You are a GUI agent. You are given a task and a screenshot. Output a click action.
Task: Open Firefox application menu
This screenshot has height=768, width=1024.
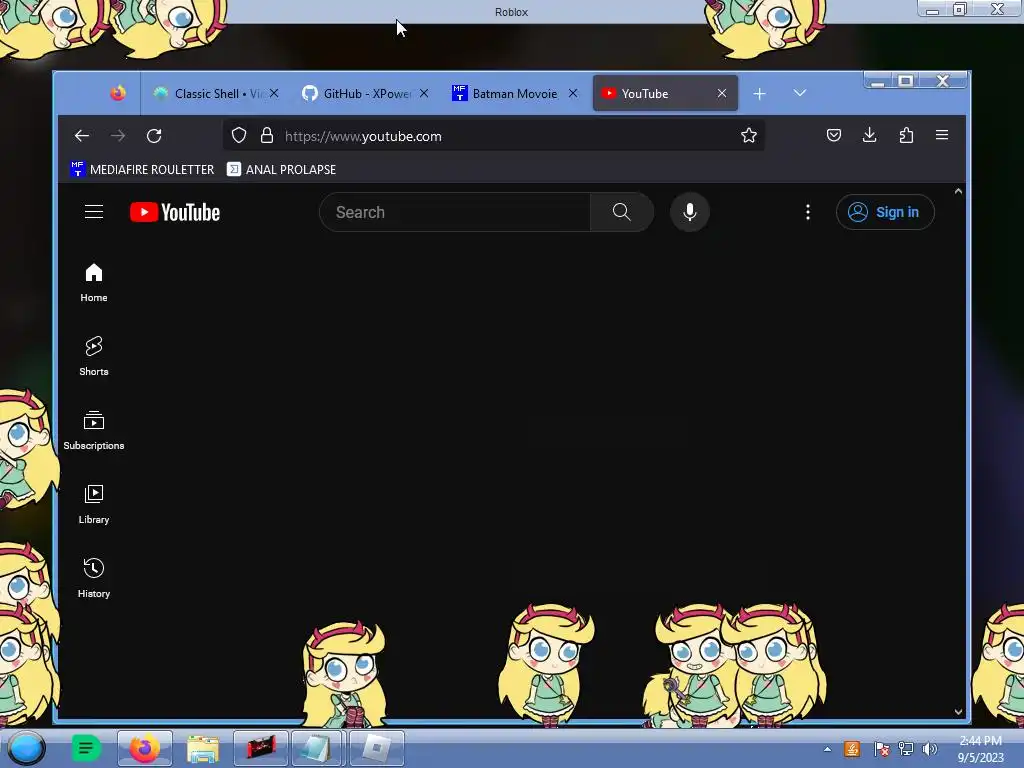(942, 135)
